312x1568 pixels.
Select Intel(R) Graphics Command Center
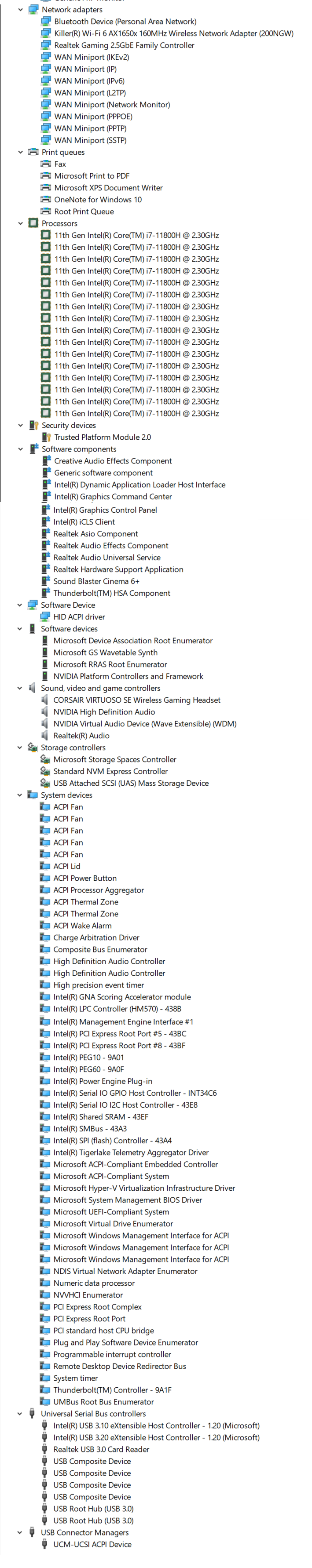[x=113, y=497]
